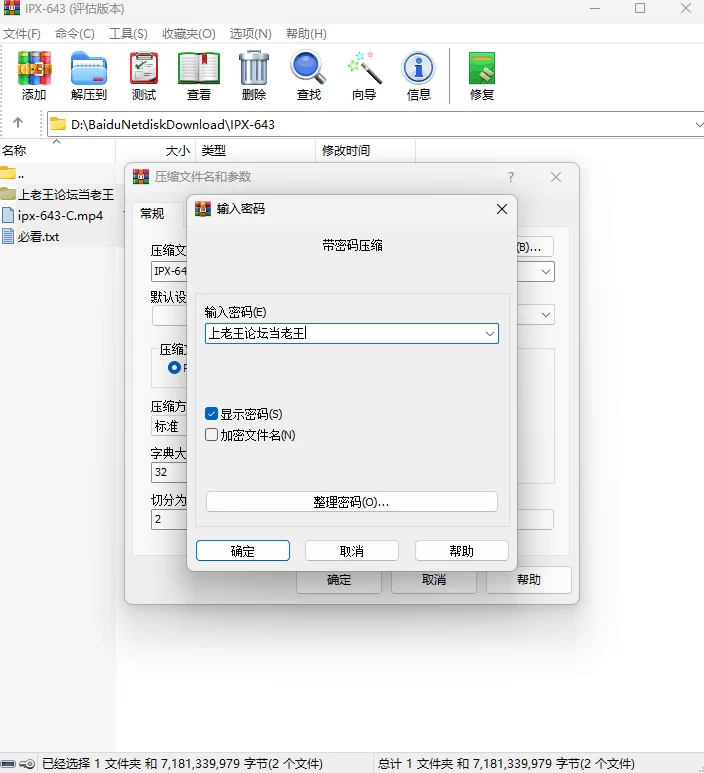704x773 pixels.
Task: Click the WinRAR icon in the password dialog title bar
Action: click(203, 209)
